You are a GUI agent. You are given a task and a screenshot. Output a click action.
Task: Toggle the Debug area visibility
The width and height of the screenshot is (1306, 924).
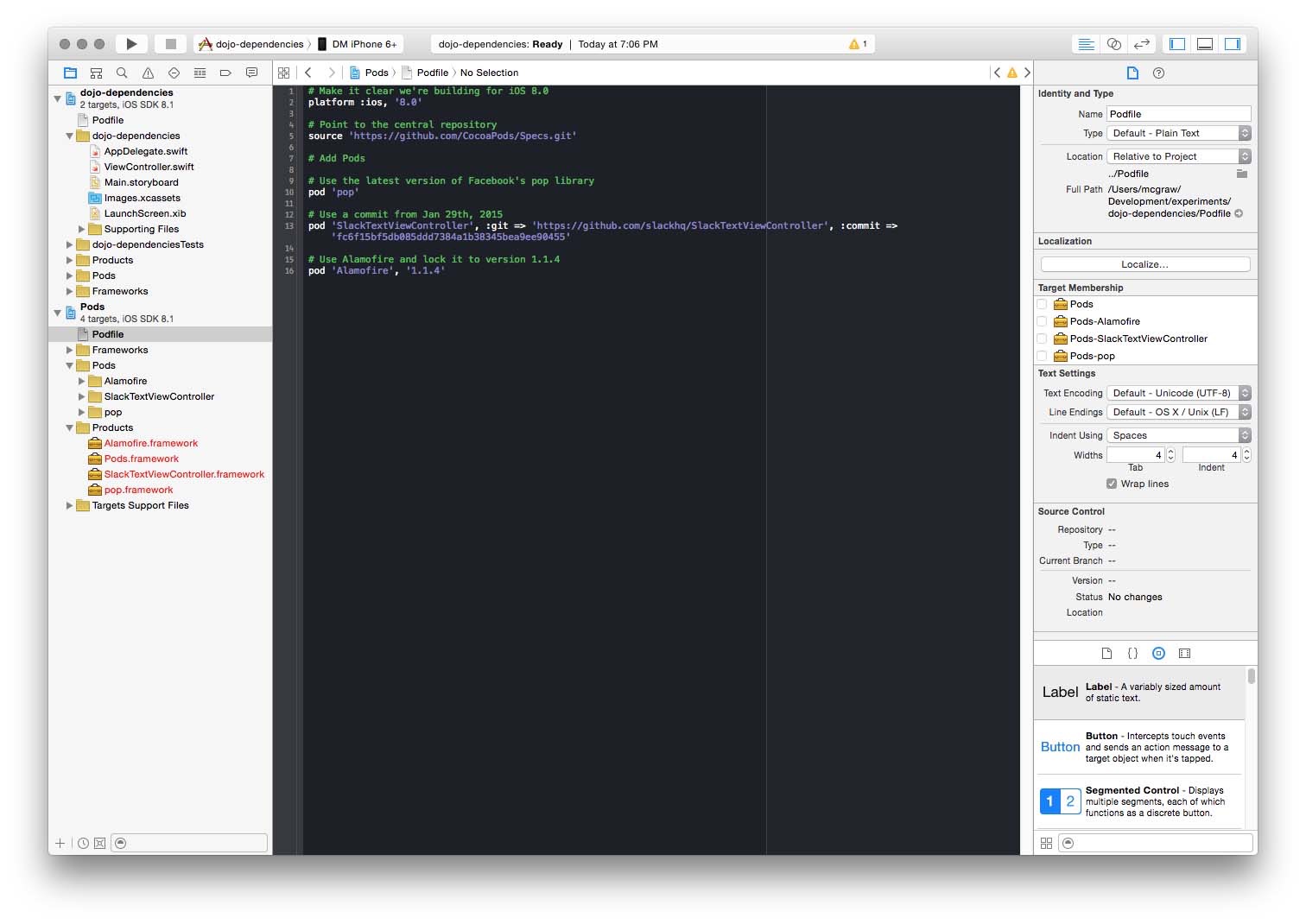[1205, 44]
